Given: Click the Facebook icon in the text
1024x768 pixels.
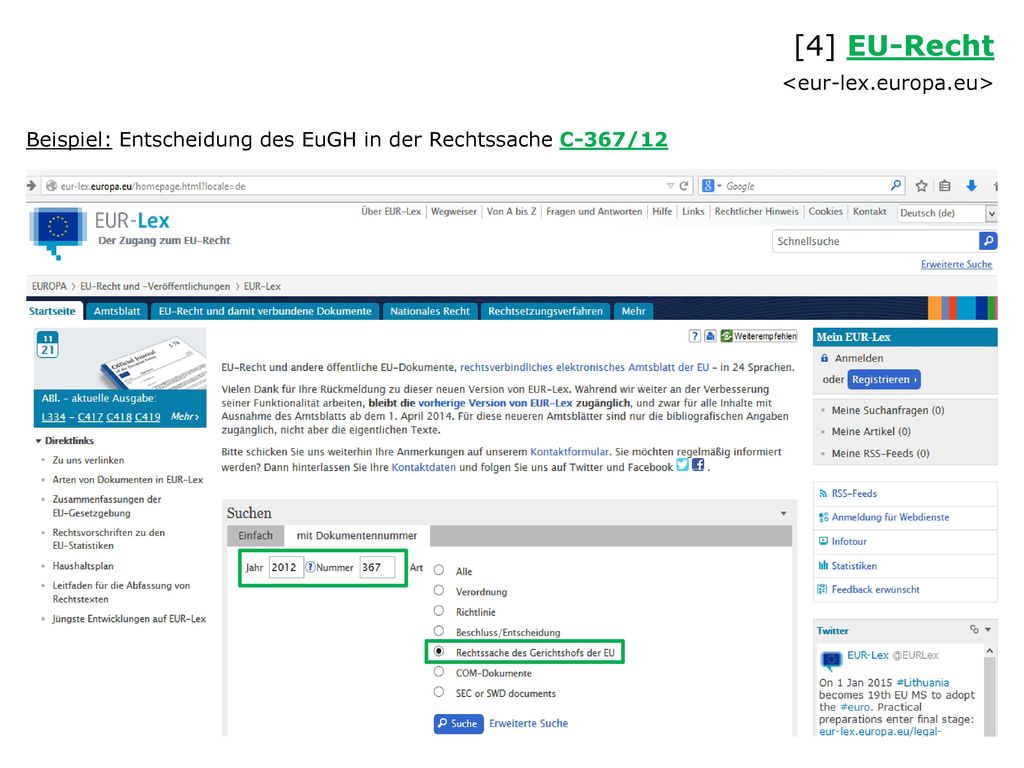Looking at the screenshot, I should tap(697, 465).
